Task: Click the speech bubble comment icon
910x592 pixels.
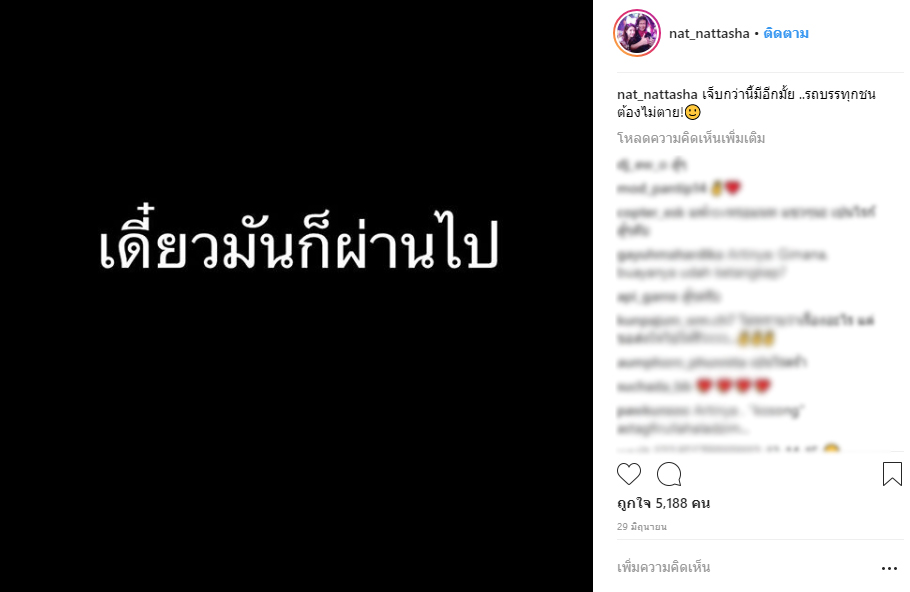Action: coord(669,474)
